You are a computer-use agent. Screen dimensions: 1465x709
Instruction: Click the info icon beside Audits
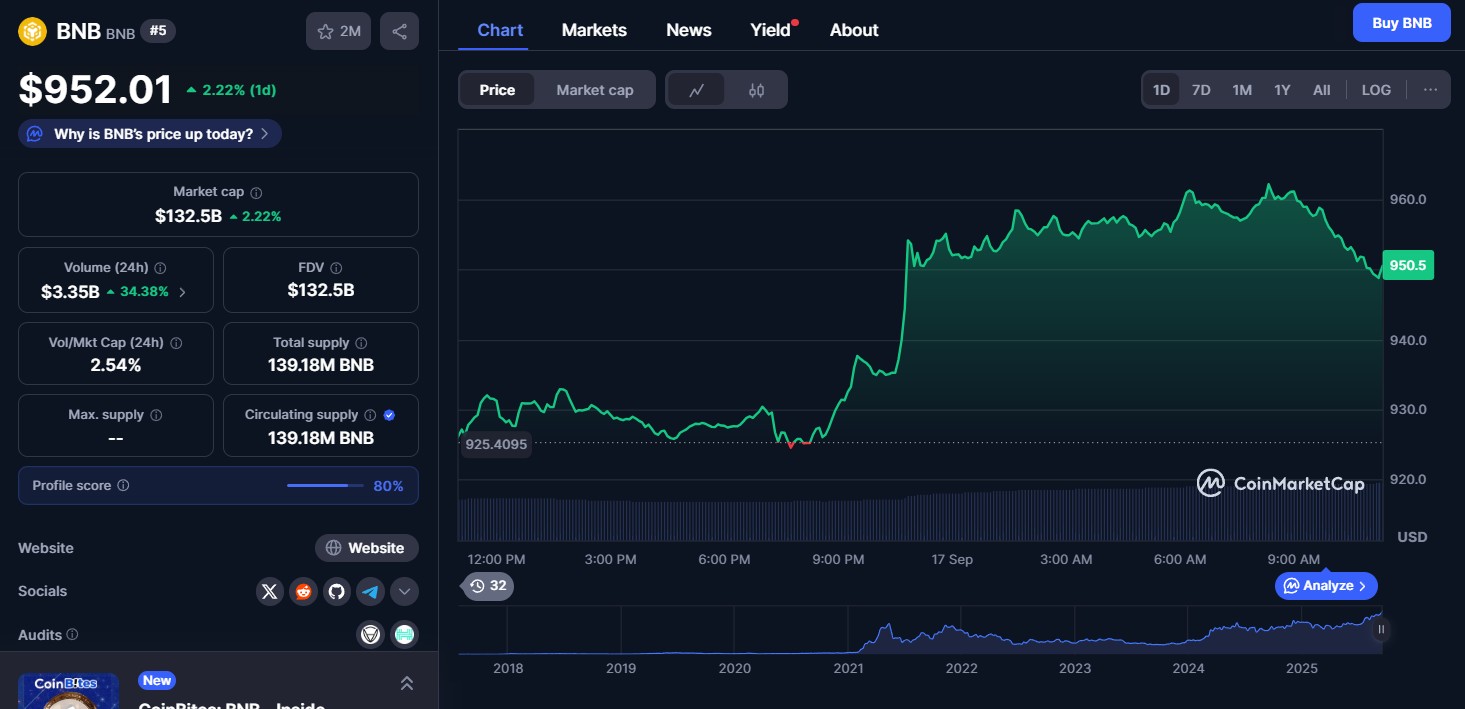tap(72, 635)
